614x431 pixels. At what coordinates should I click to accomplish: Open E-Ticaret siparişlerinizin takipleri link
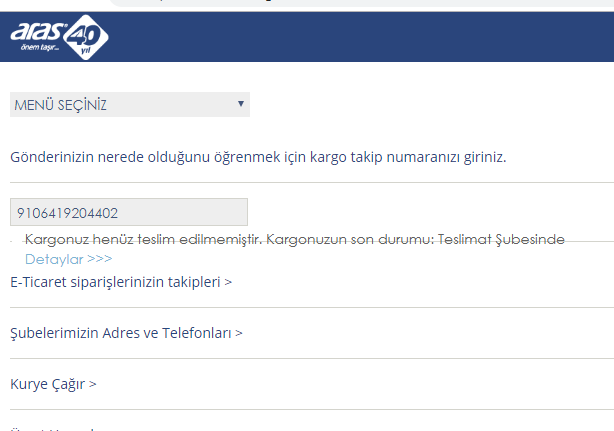(x=121, y=282)
